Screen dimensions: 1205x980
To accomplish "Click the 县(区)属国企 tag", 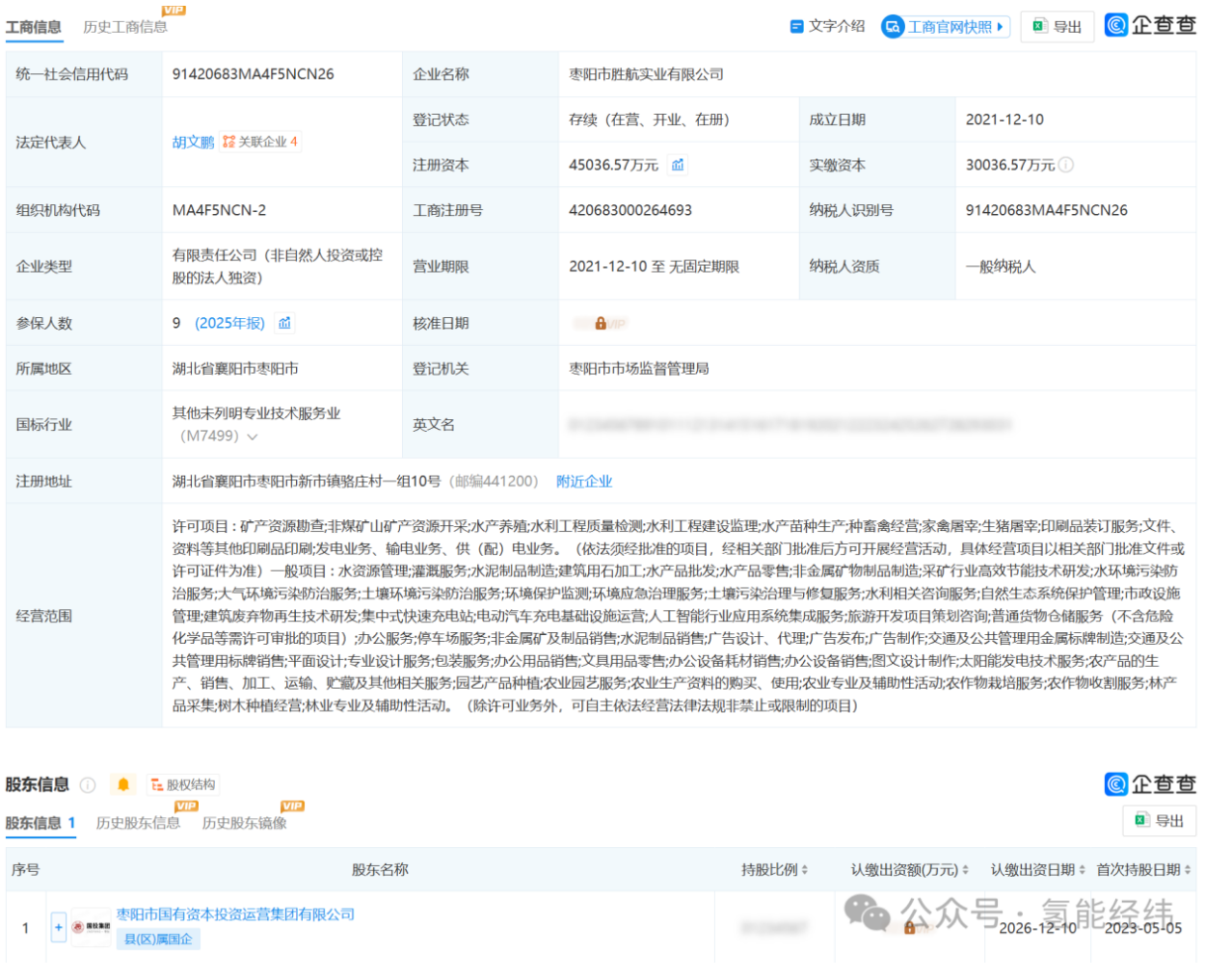I will coord(158,939).
